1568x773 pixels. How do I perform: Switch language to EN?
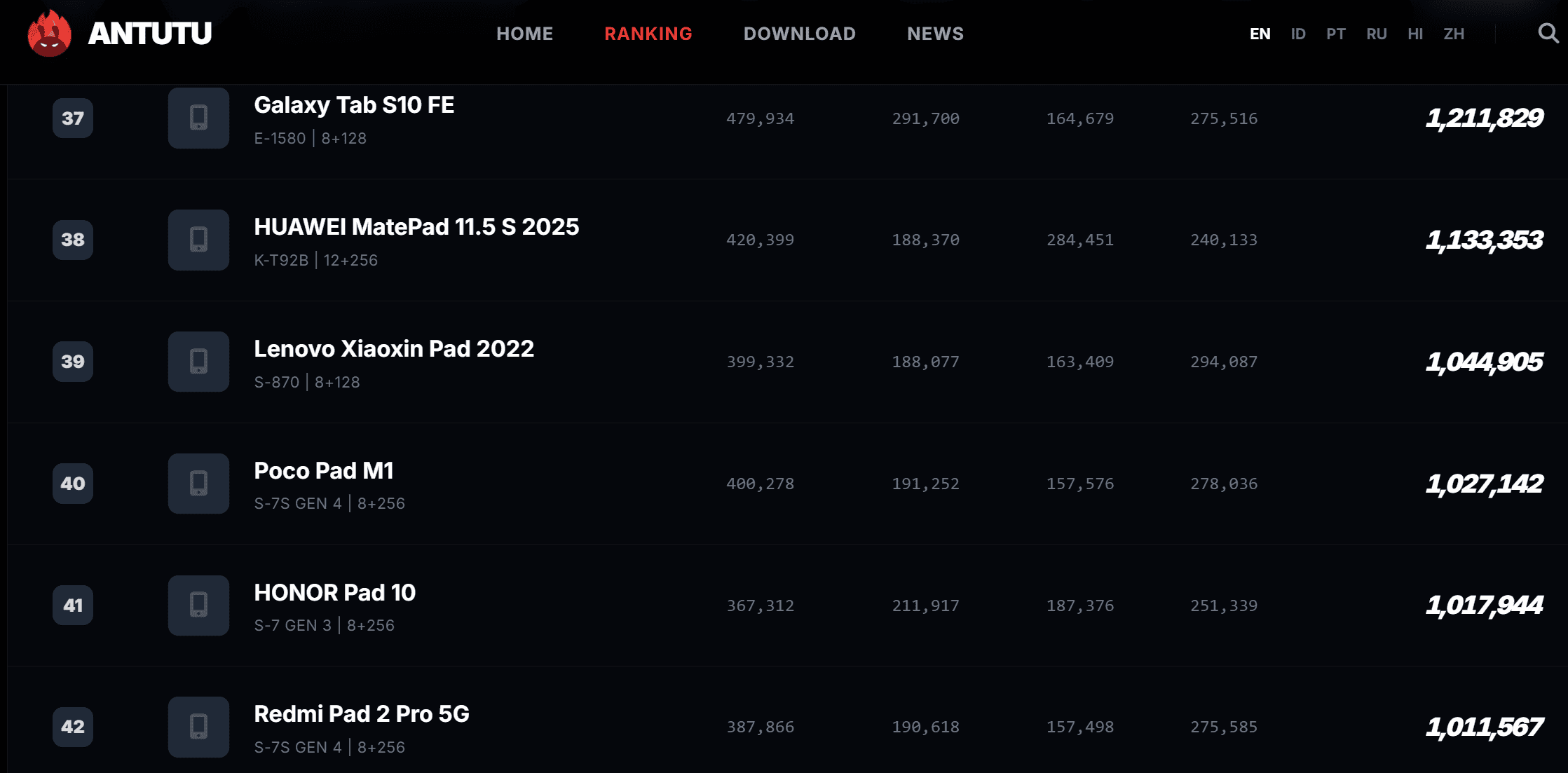point(1260,34)
